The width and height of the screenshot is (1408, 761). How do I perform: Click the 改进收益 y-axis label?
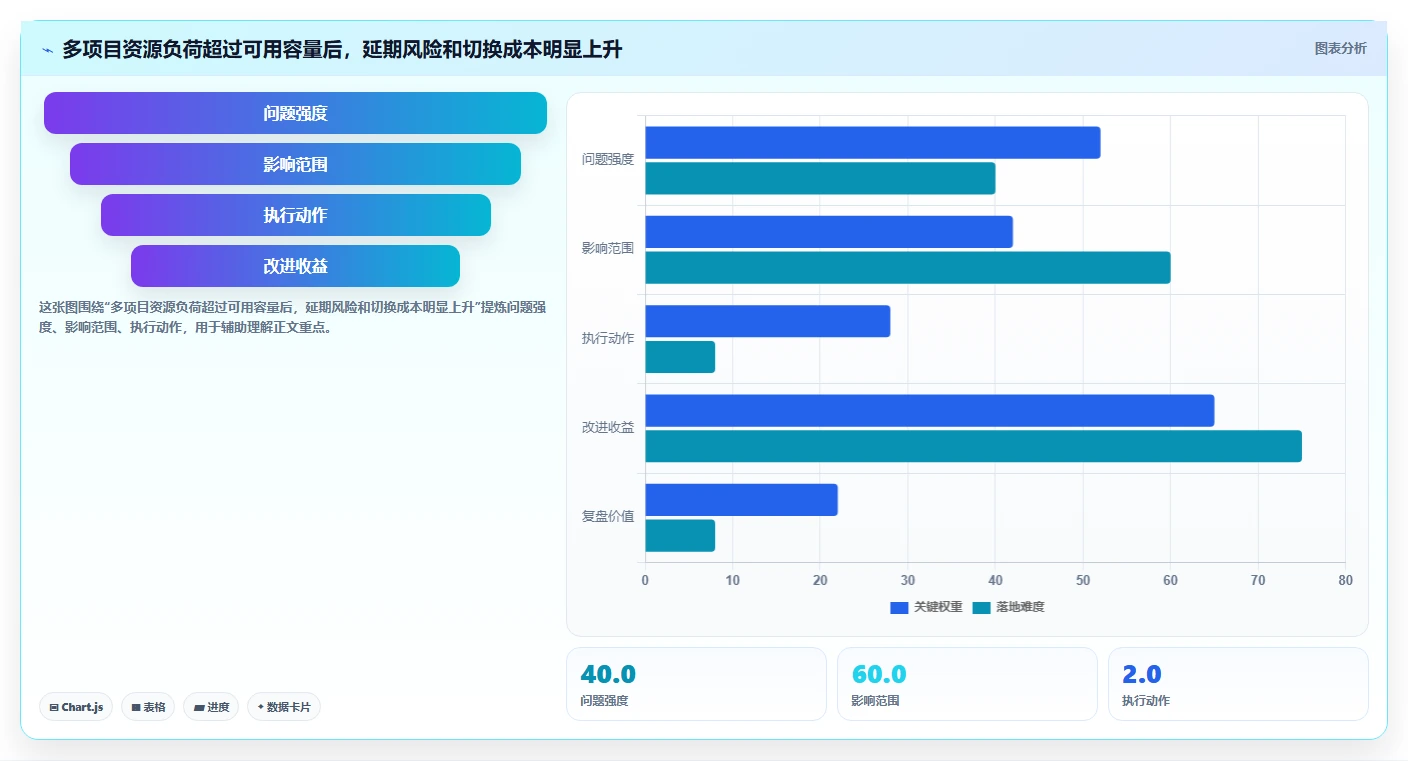[x=608, y=427]
